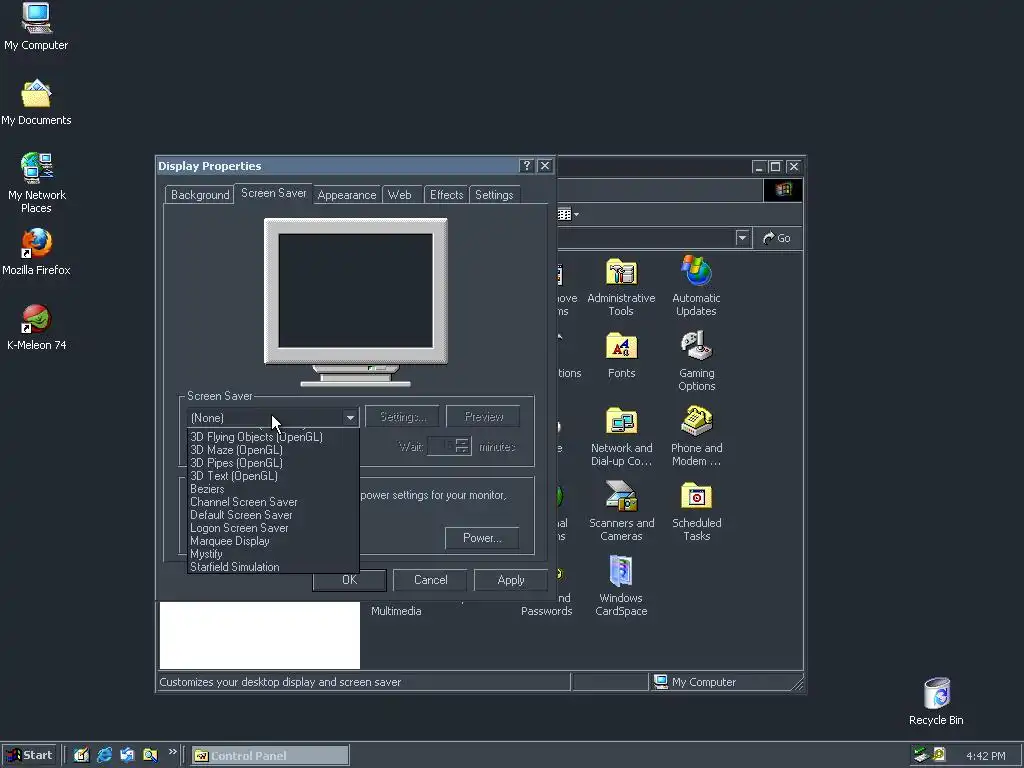Click the help question mark in Display Properties
The width and height of the screenshot is (1024, 768).
coord(526,166)
